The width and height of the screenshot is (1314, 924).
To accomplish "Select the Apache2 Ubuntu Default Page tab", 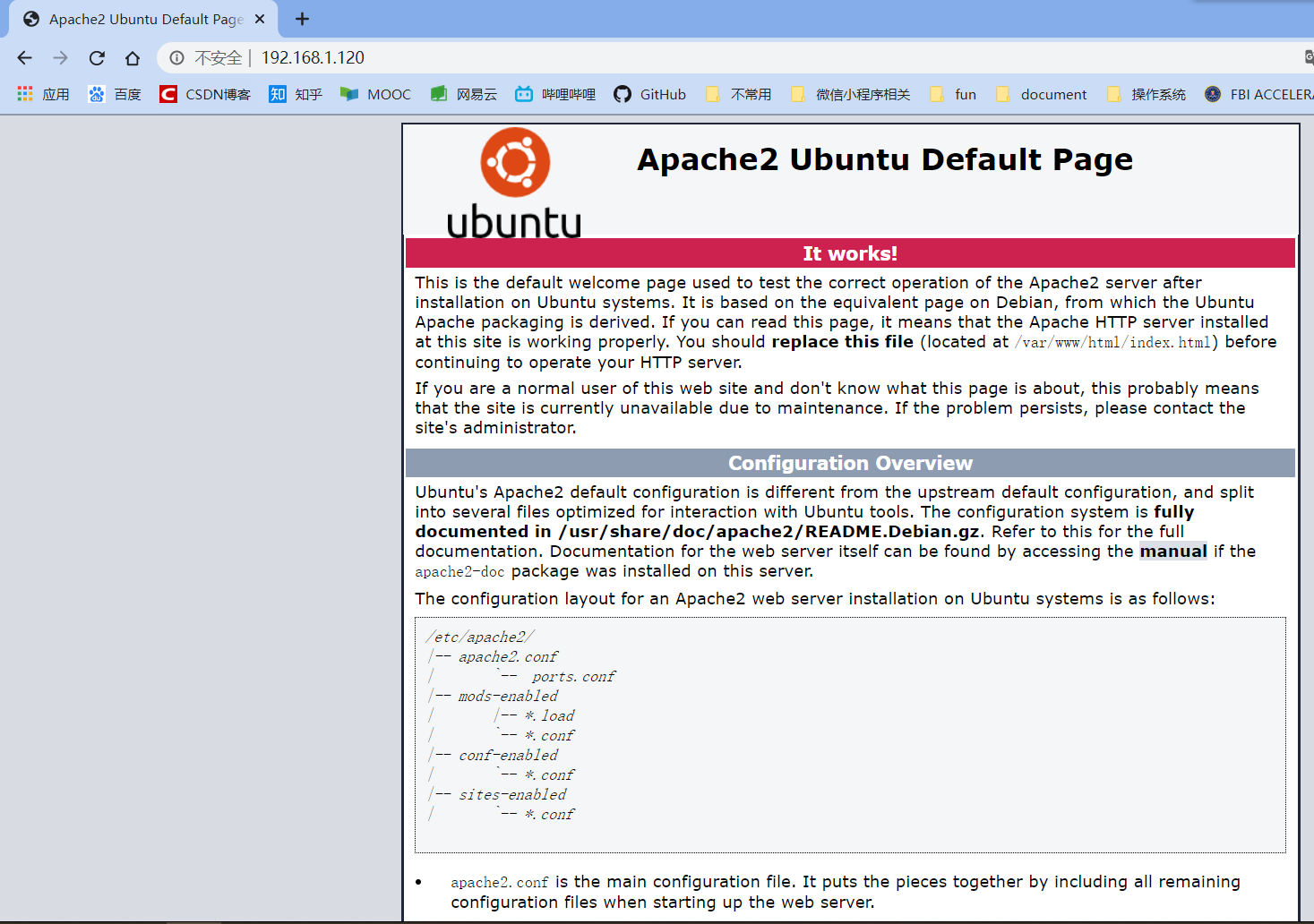I will pyautogui.click(x=143, y=19).
